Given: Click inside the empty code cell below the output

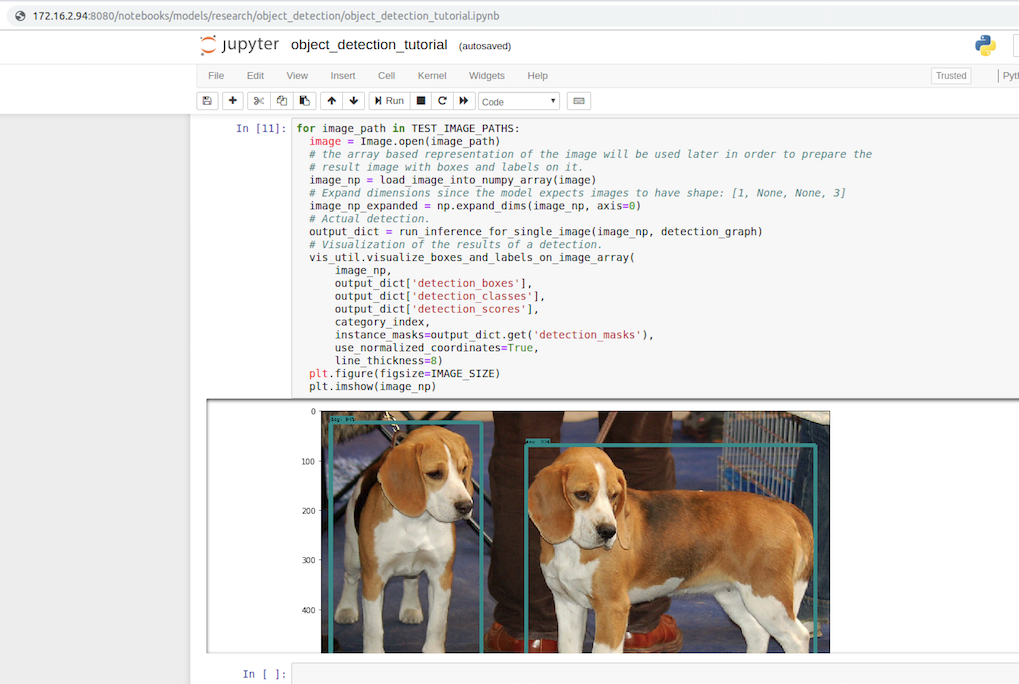Looking at the screenshot, I should pyautogui.click(x=600, y=674).
